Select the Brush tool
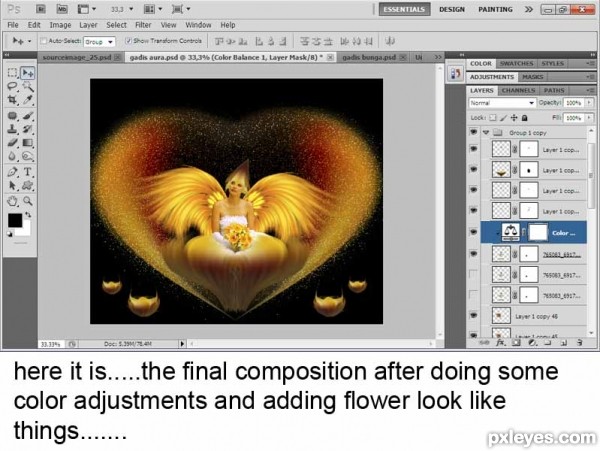Viewport: 600px width, 451px height. pos(28,116)
